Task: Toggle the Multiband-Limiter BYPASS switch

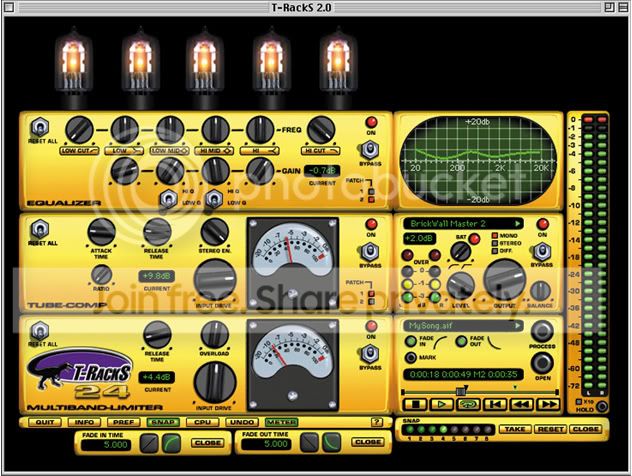Action: tap(370, 354)
